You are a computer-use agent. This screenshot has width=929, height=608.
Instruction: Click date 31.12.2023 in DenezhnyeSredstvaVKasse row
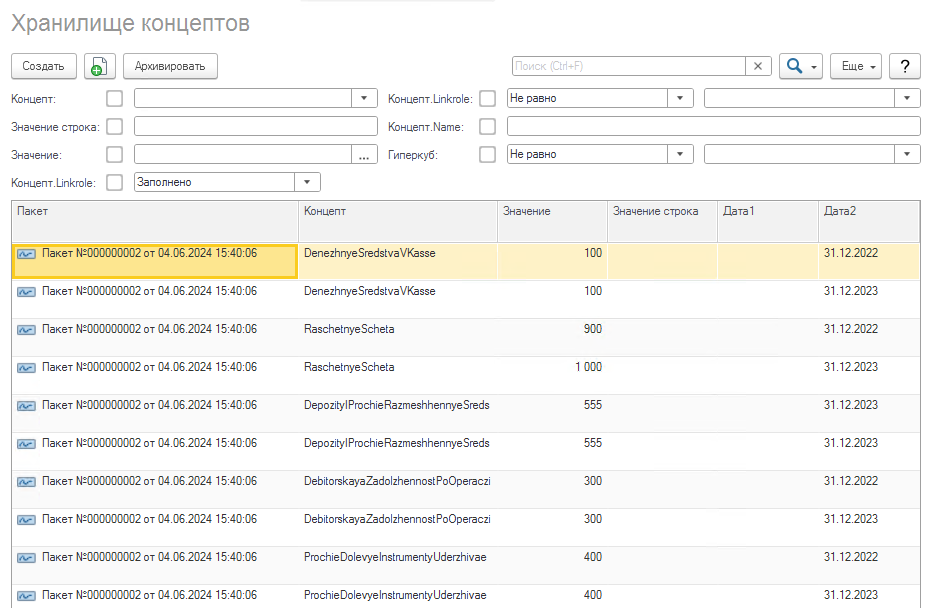[x=851, y=292]
